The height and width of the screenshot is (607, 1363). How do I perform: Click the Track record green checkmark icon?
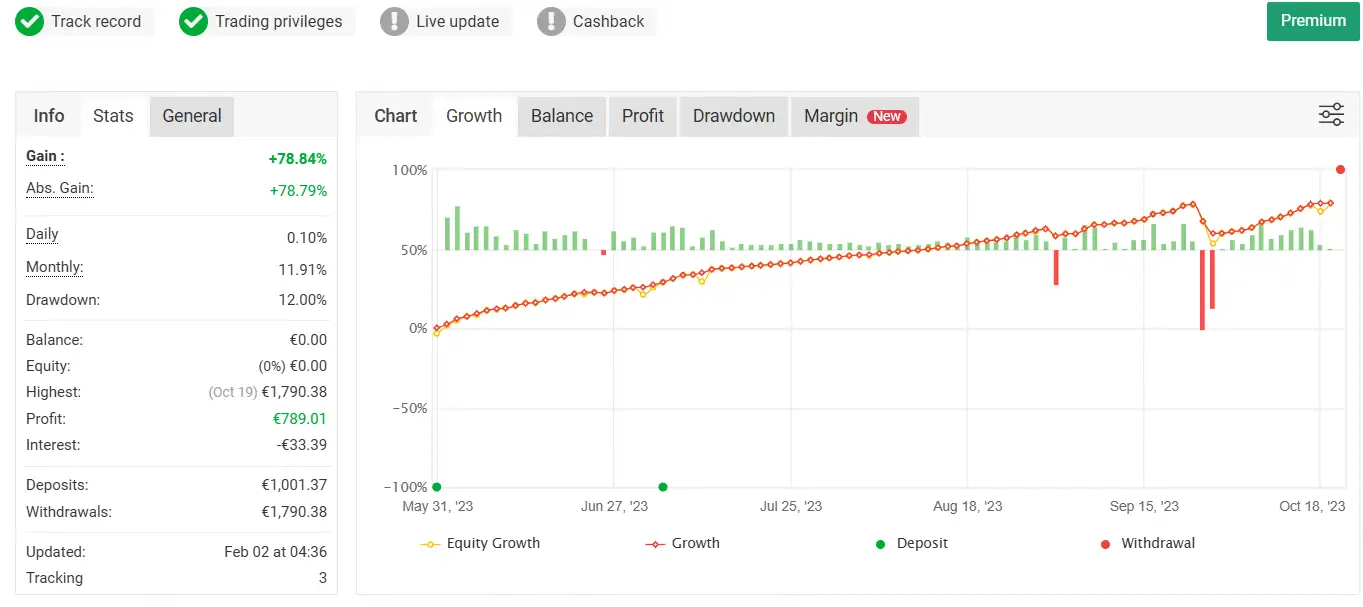28,20
